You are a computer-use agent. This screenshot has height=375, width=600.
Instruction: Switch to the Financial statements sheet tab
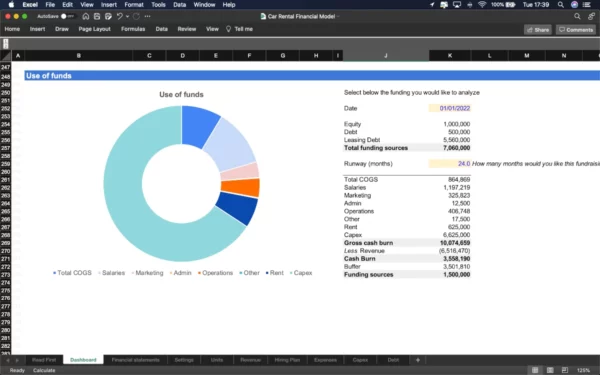point(135,360)
